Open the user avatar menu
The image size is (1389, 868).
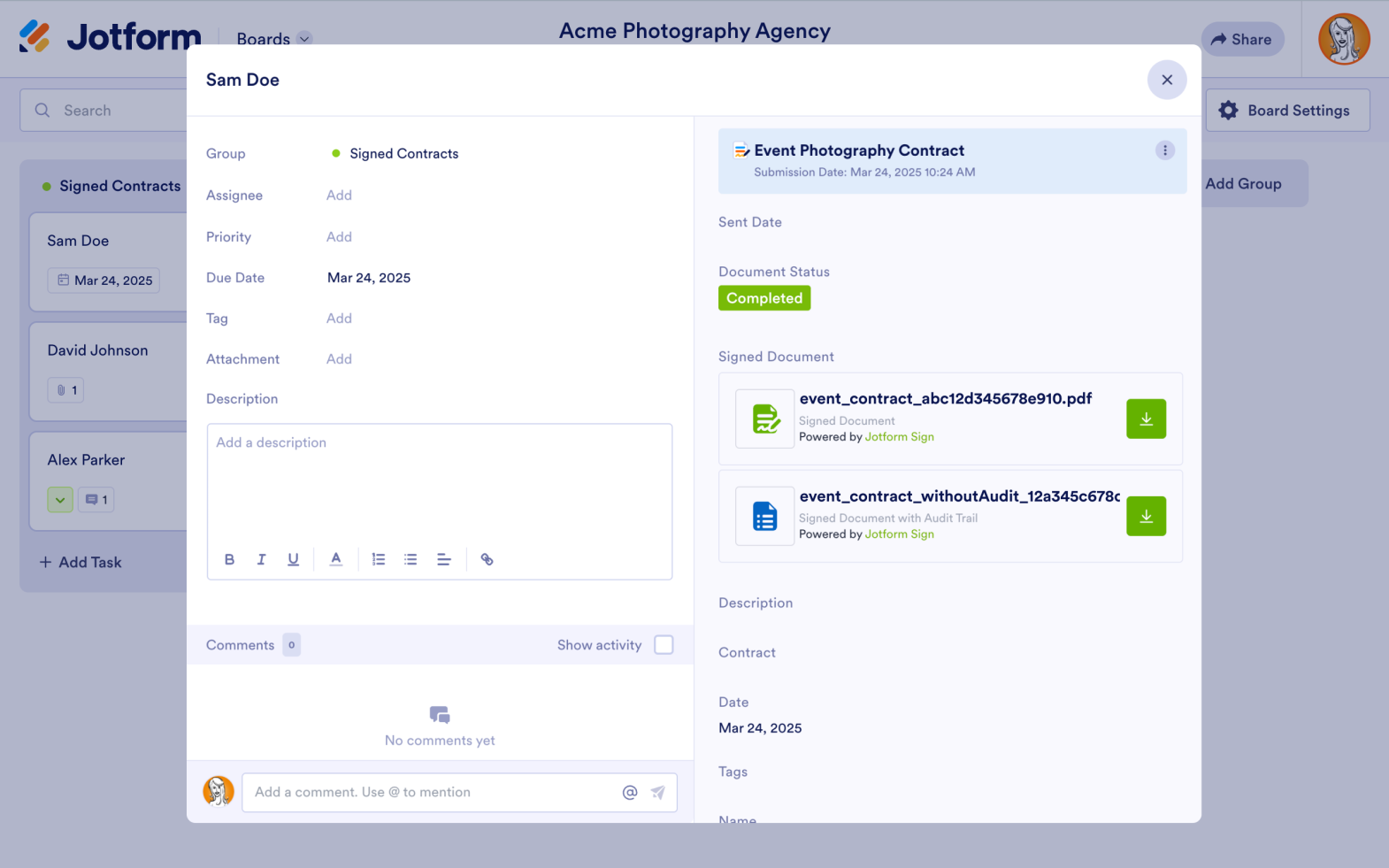tap(1344, 39)
